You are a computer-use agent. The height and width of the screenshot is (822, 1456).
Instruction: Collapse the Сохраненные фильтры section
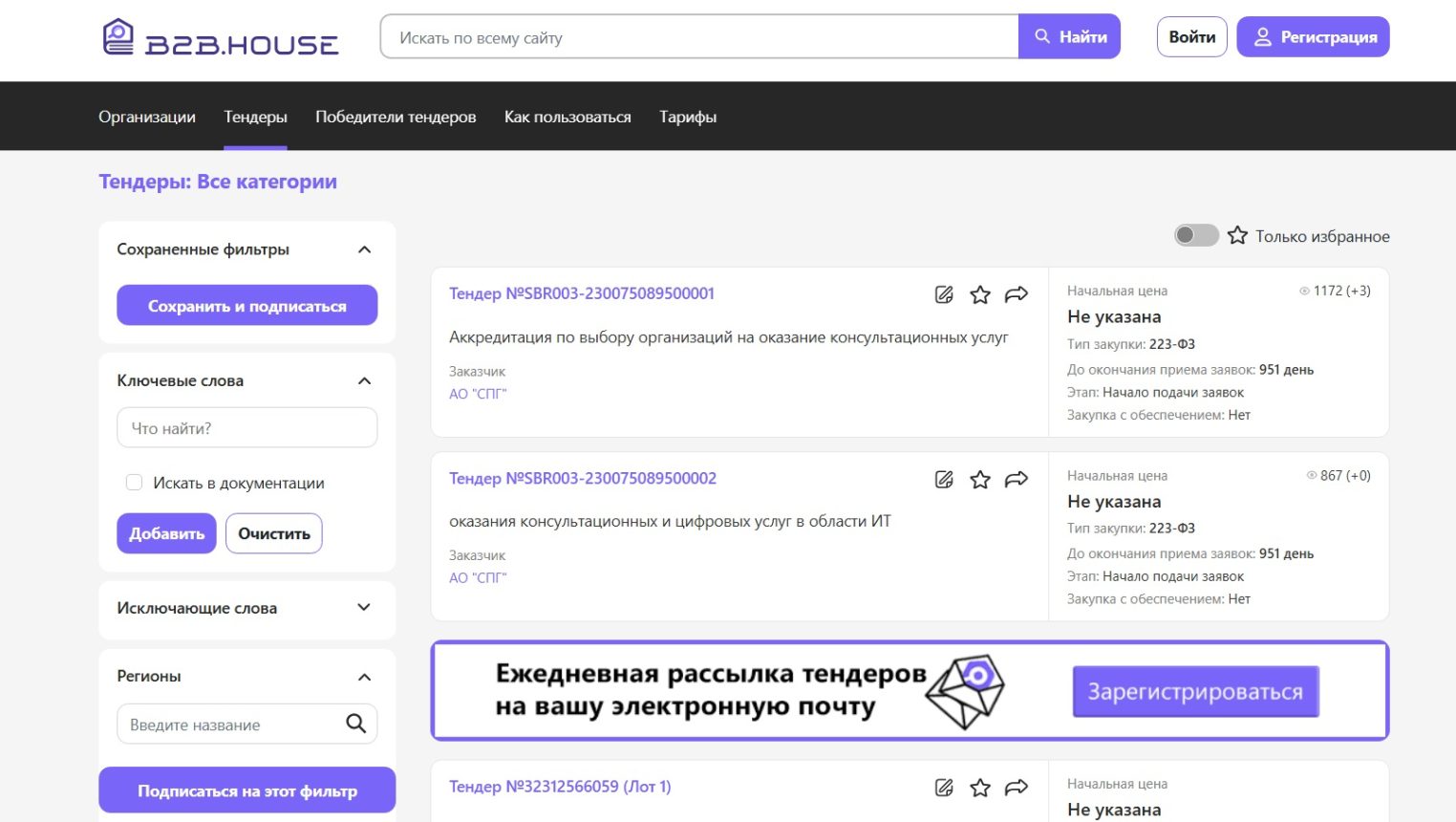[x=364, y=249]
